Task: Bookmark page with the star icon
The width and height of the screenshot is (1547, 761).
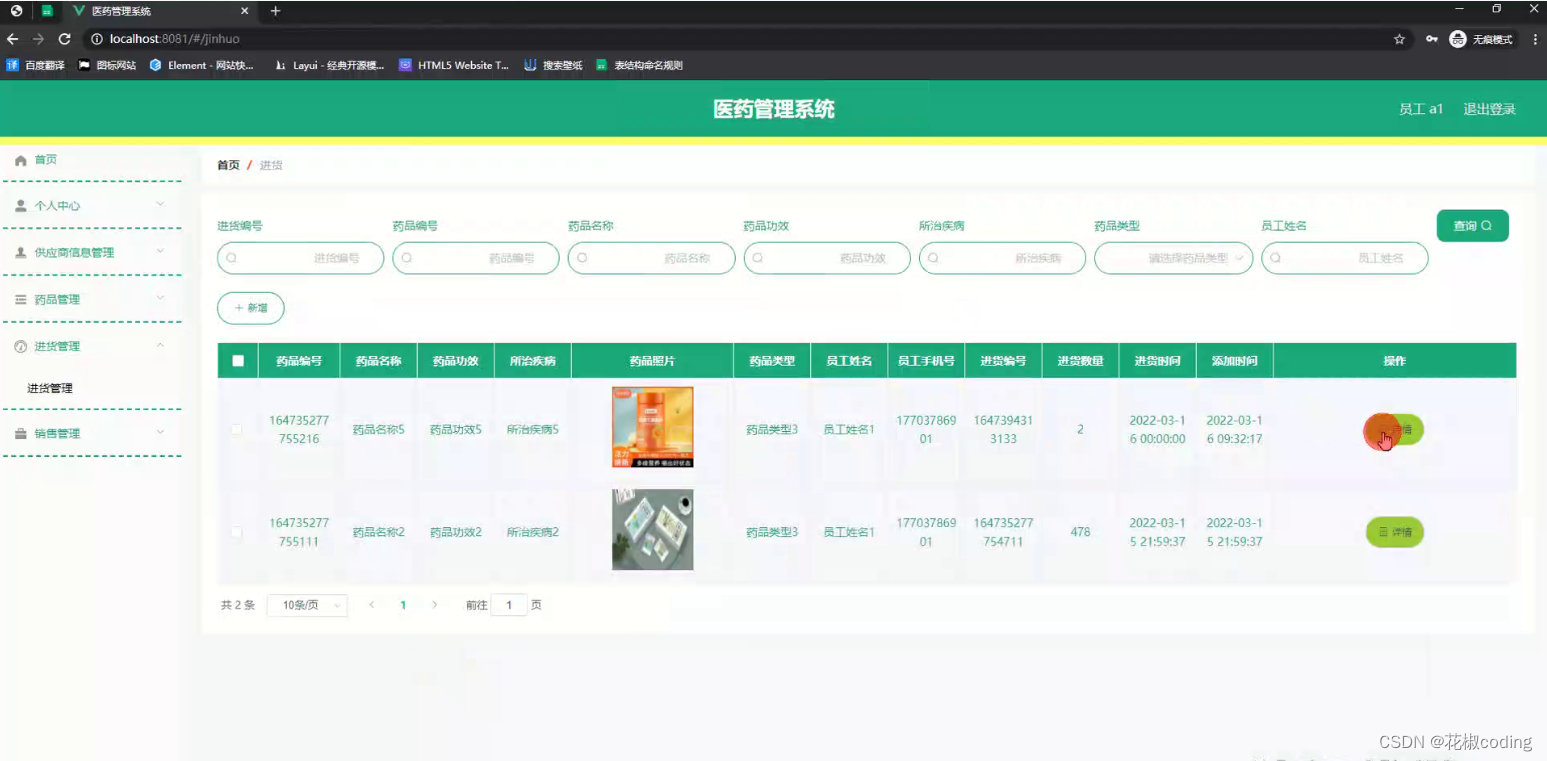Action: 1399,39
